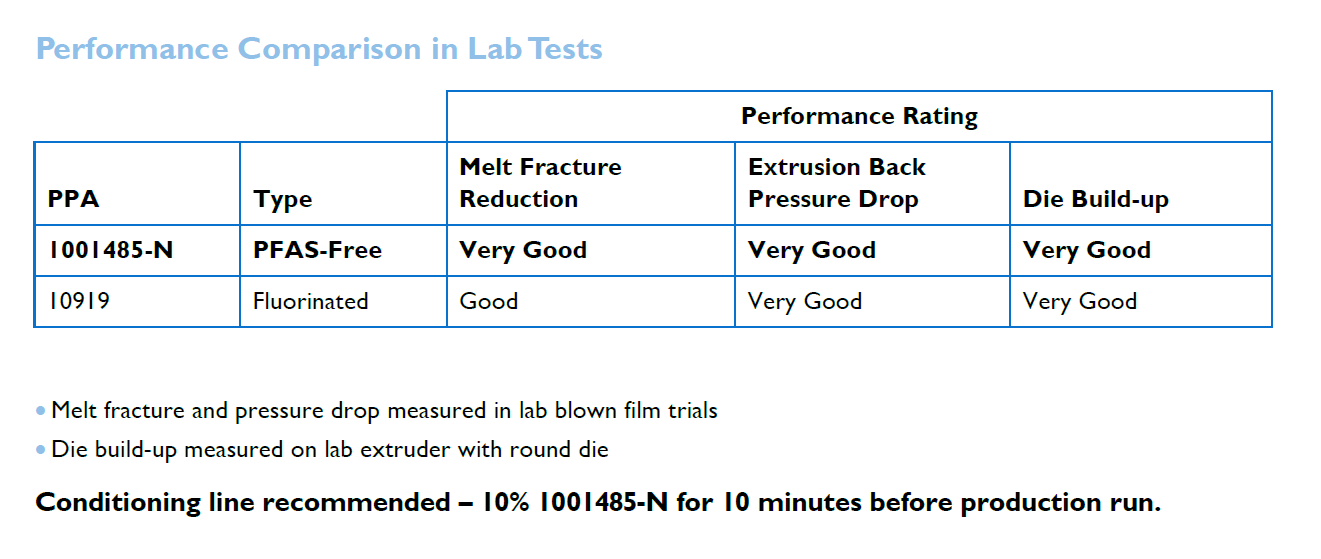
Task: Click the bullet note about round die extruder
Action: 329,449
